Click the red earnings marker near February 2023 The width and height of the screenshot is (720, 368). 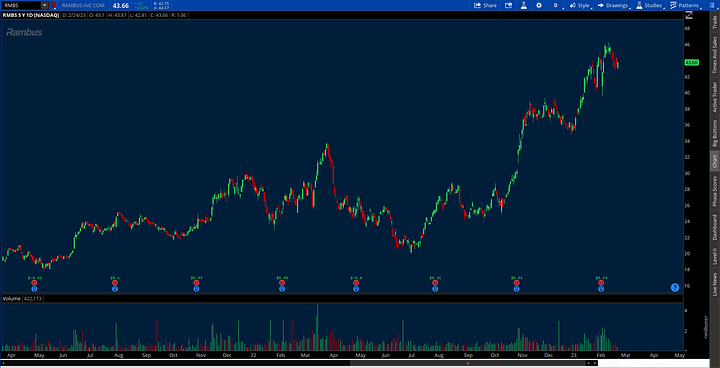601,283
